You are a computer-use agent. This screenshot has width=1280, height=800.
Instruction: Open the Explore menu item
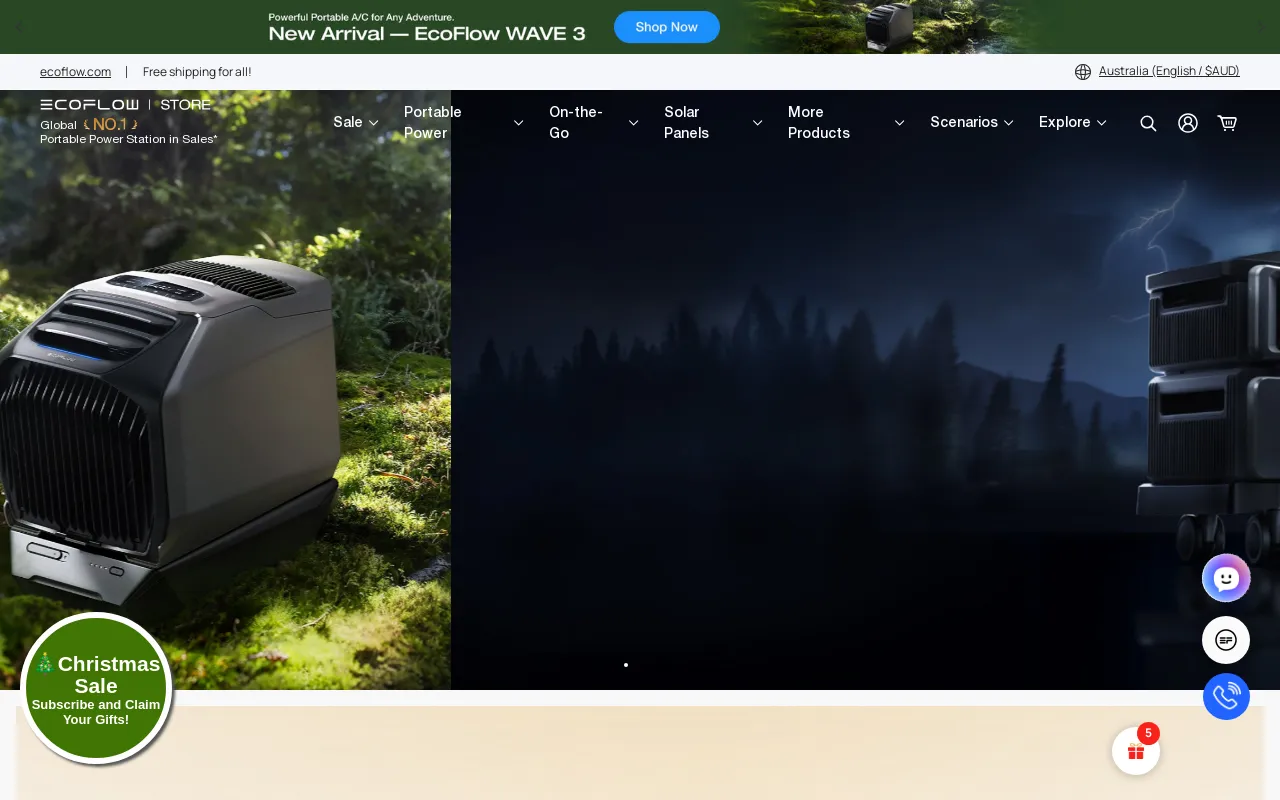click(1072, 122)
